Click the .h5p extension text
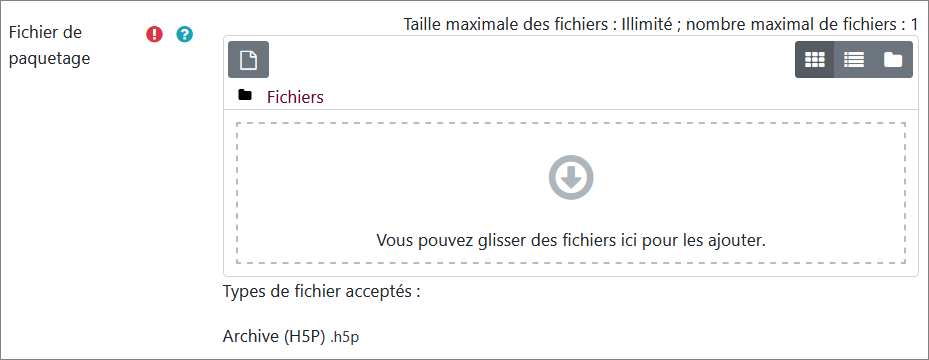Viewport: 929px width, 360px height. (345, 338)
